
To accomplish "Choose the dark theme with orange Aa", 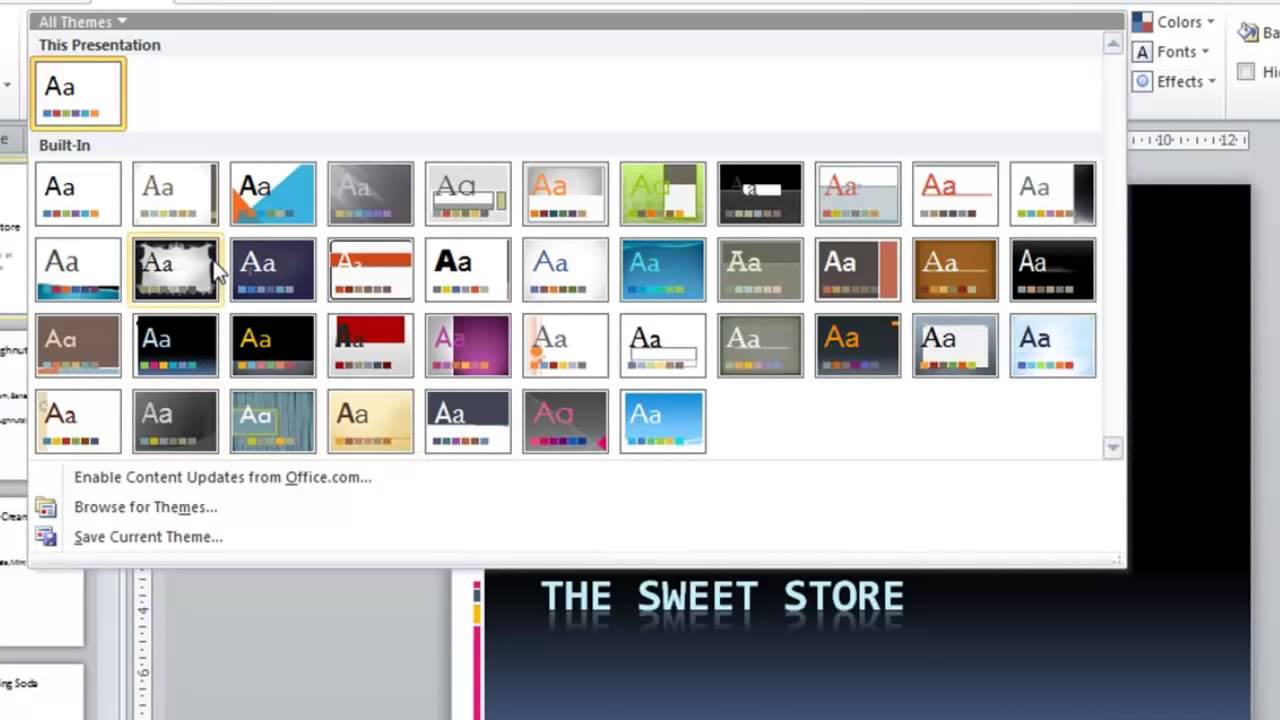I will [x=858, y=346].
